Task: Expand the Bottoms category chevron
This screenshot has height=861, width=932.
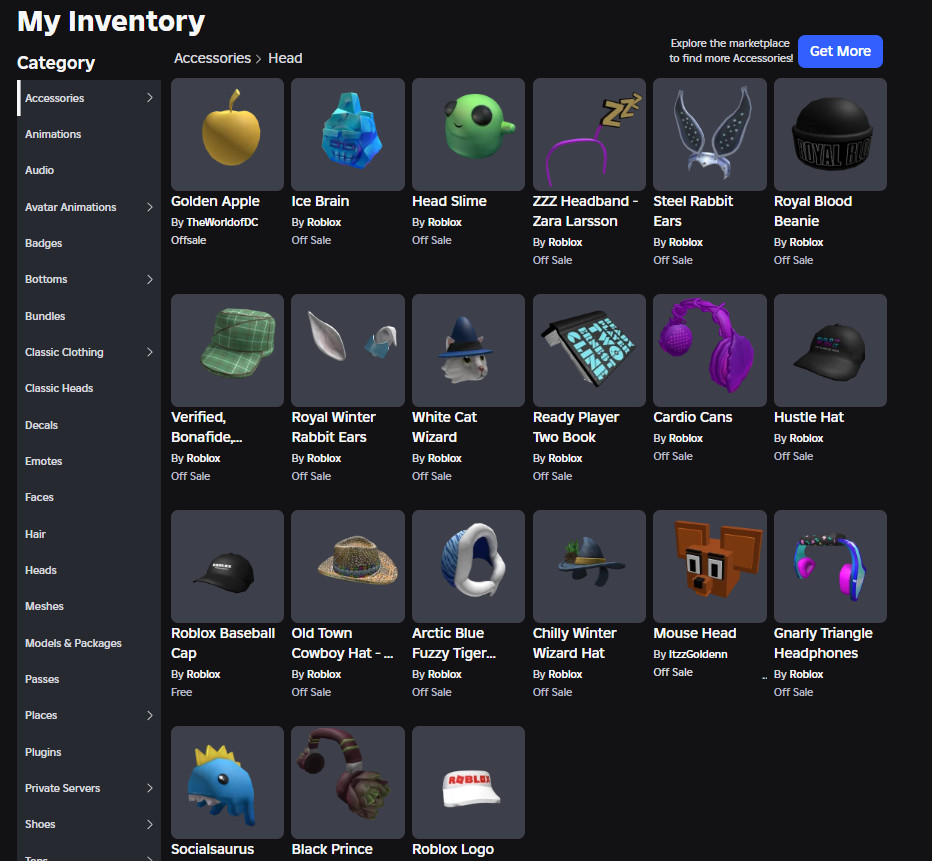Action: (x=150, y=279)
